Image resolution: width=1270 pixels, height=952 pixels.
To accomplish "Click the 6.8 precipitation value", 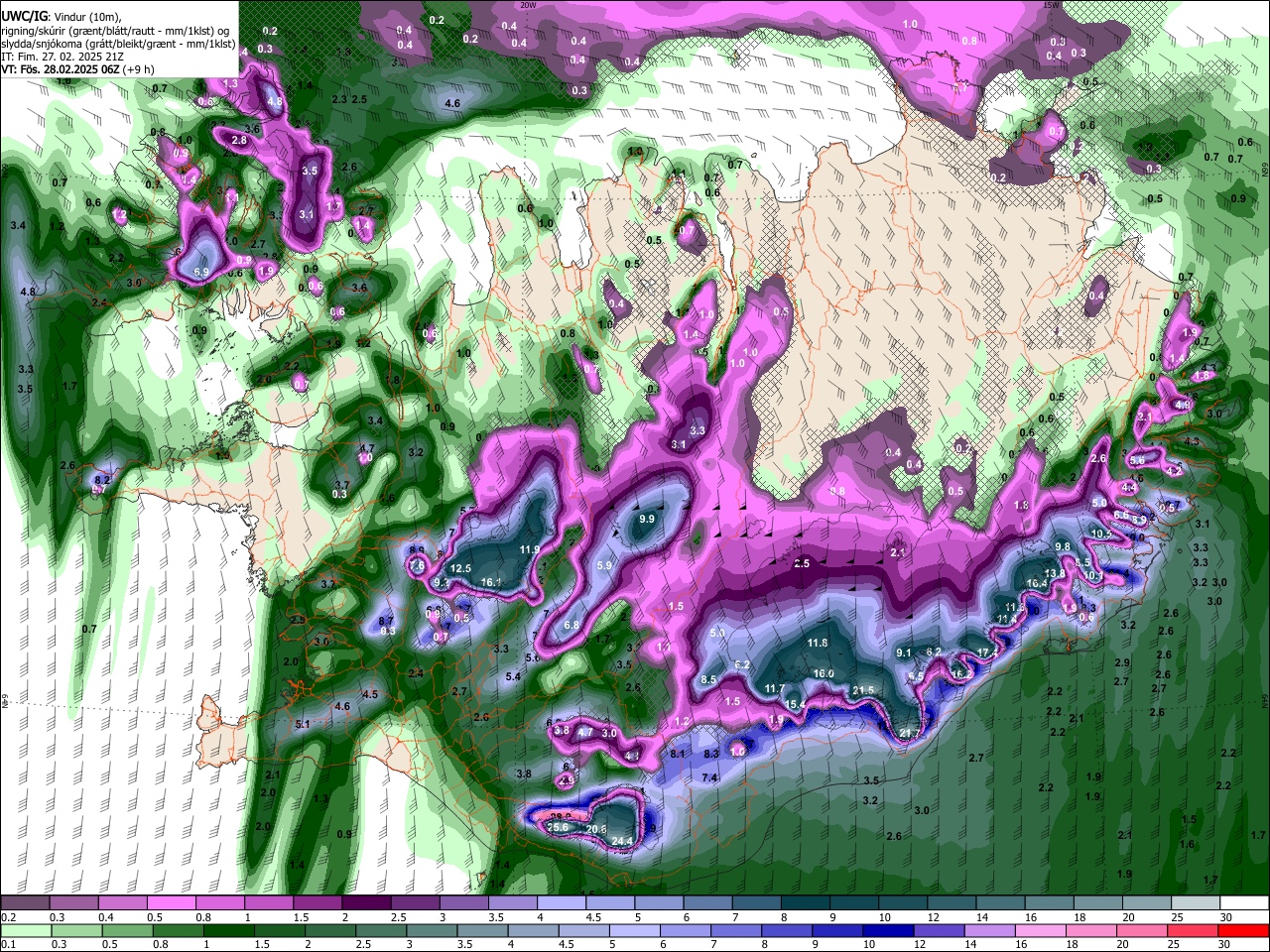I will point(571,626).
